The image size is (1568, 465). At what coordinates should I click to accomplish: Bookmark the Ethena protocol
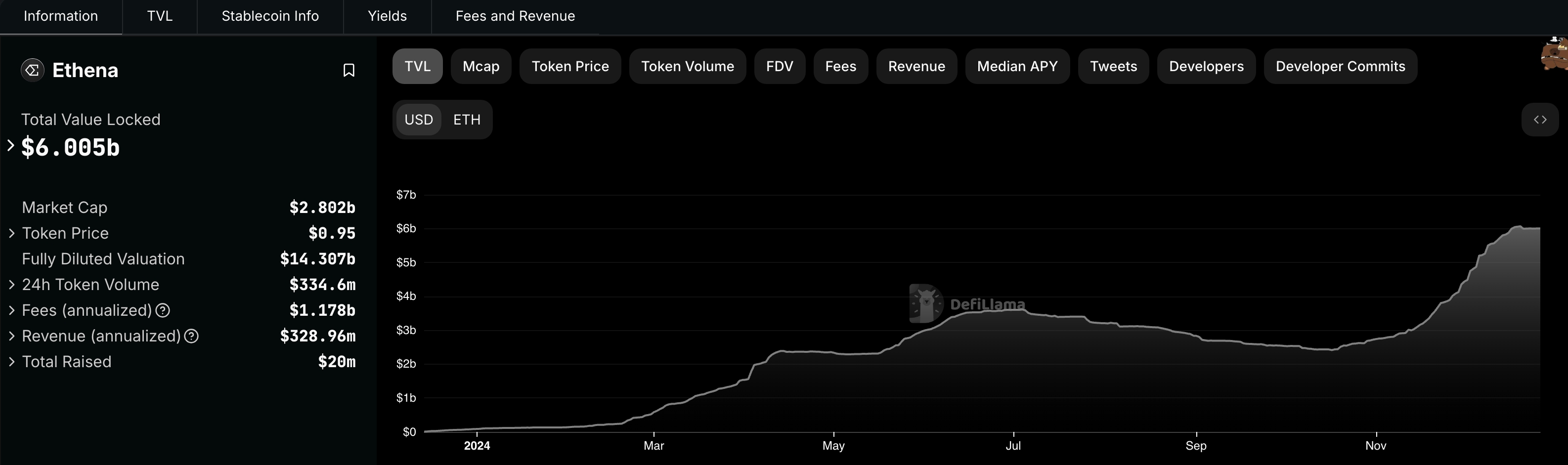click(349, 71)
